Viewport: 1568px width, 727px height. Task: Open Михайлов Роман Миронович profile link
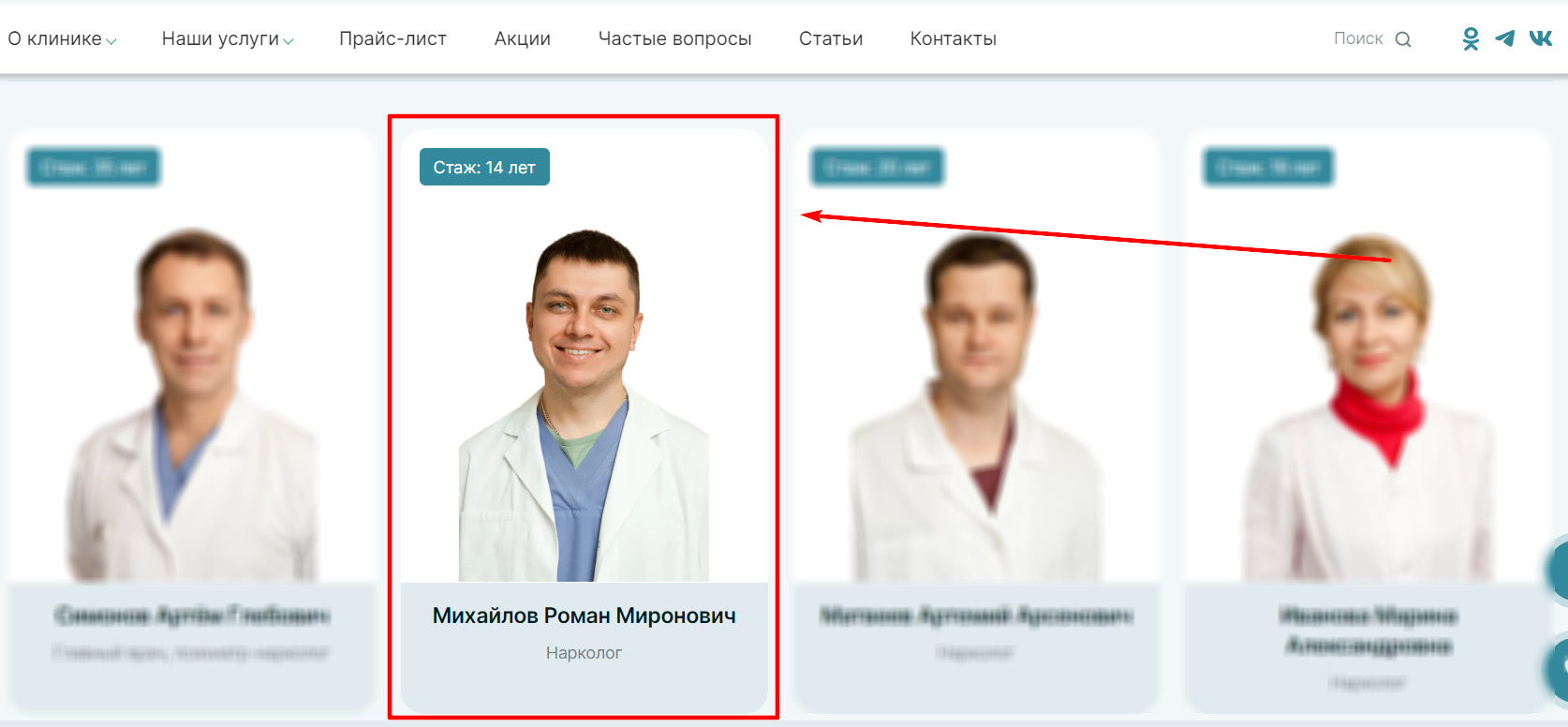(x=584, y=616)
